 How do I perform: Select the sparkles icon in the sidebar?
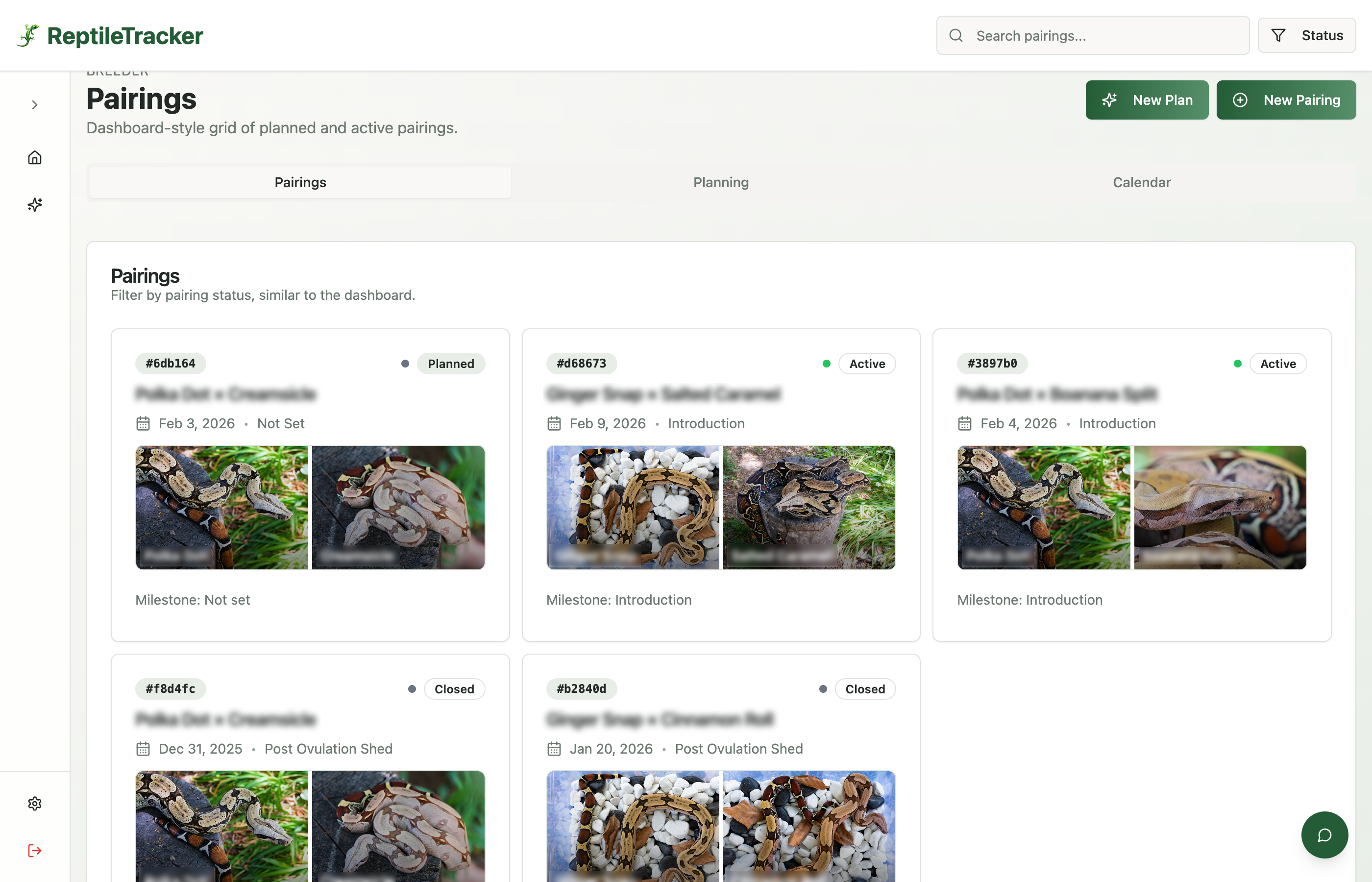[34, 204]
